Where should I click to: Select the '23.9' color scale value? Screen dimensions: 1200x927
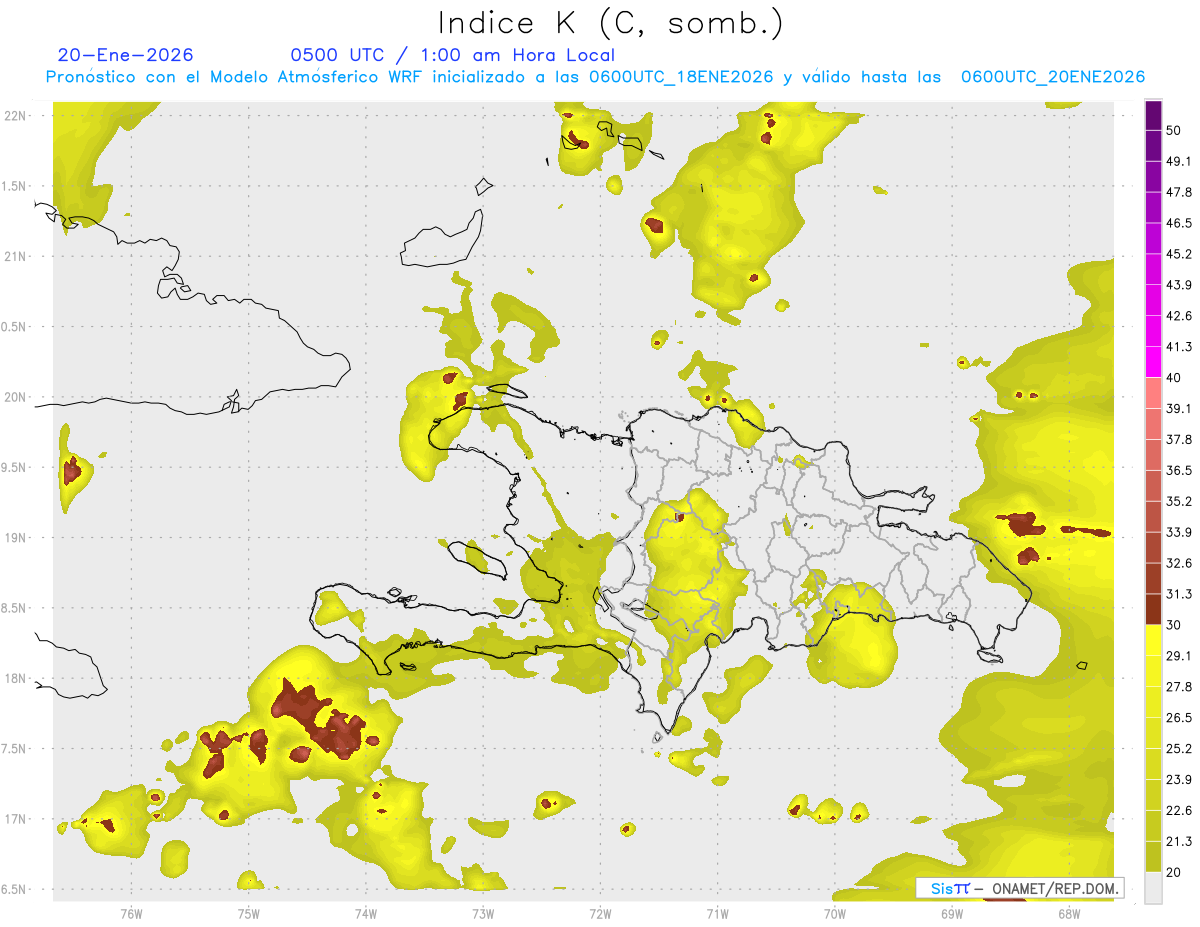(1179, 779)
